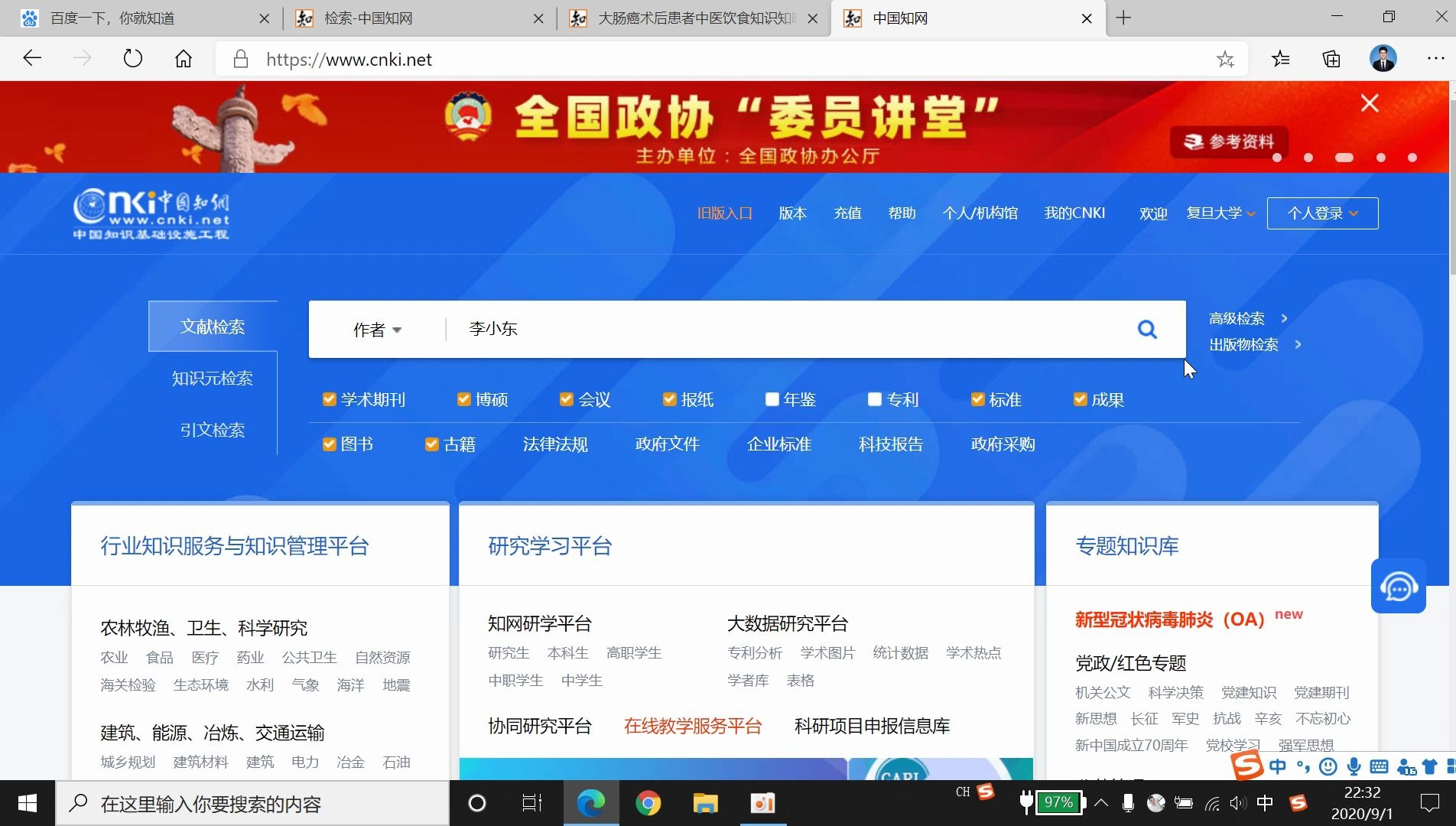Screen dimensions: 1456x826
Task: Open Sogou emoji panel icon
Action: pyautogui.click(x=1329, y=766)
